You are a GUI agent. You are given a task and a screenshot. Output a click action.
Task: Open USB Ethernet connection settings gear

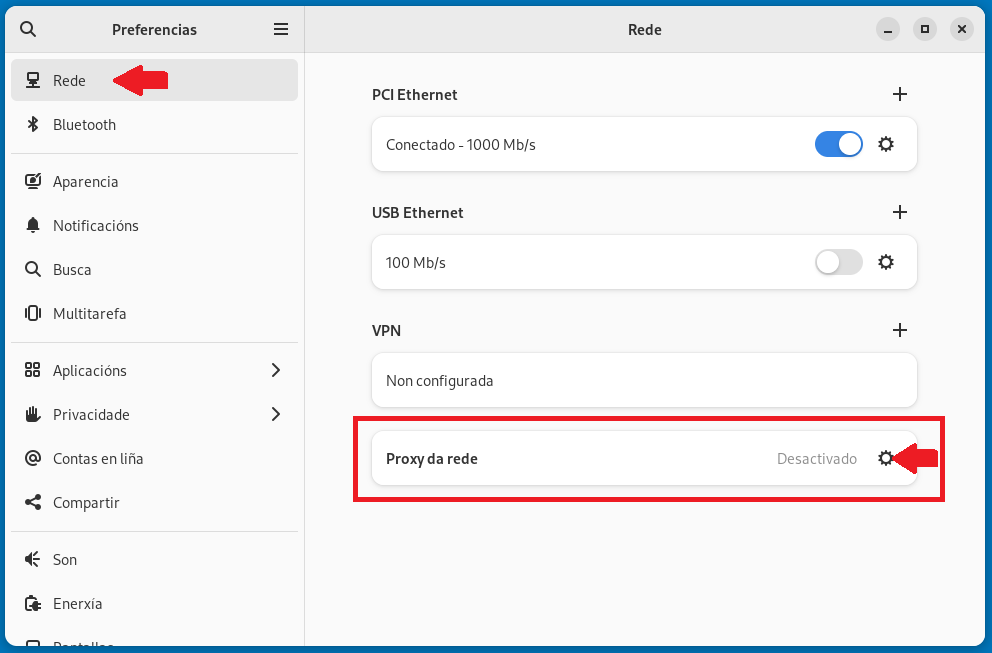coord(885,262)
